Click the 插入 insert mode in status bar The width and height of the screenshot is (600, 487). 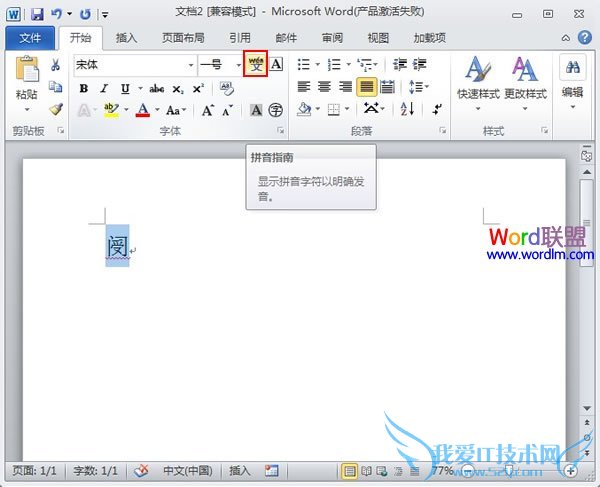click(240, 471)
